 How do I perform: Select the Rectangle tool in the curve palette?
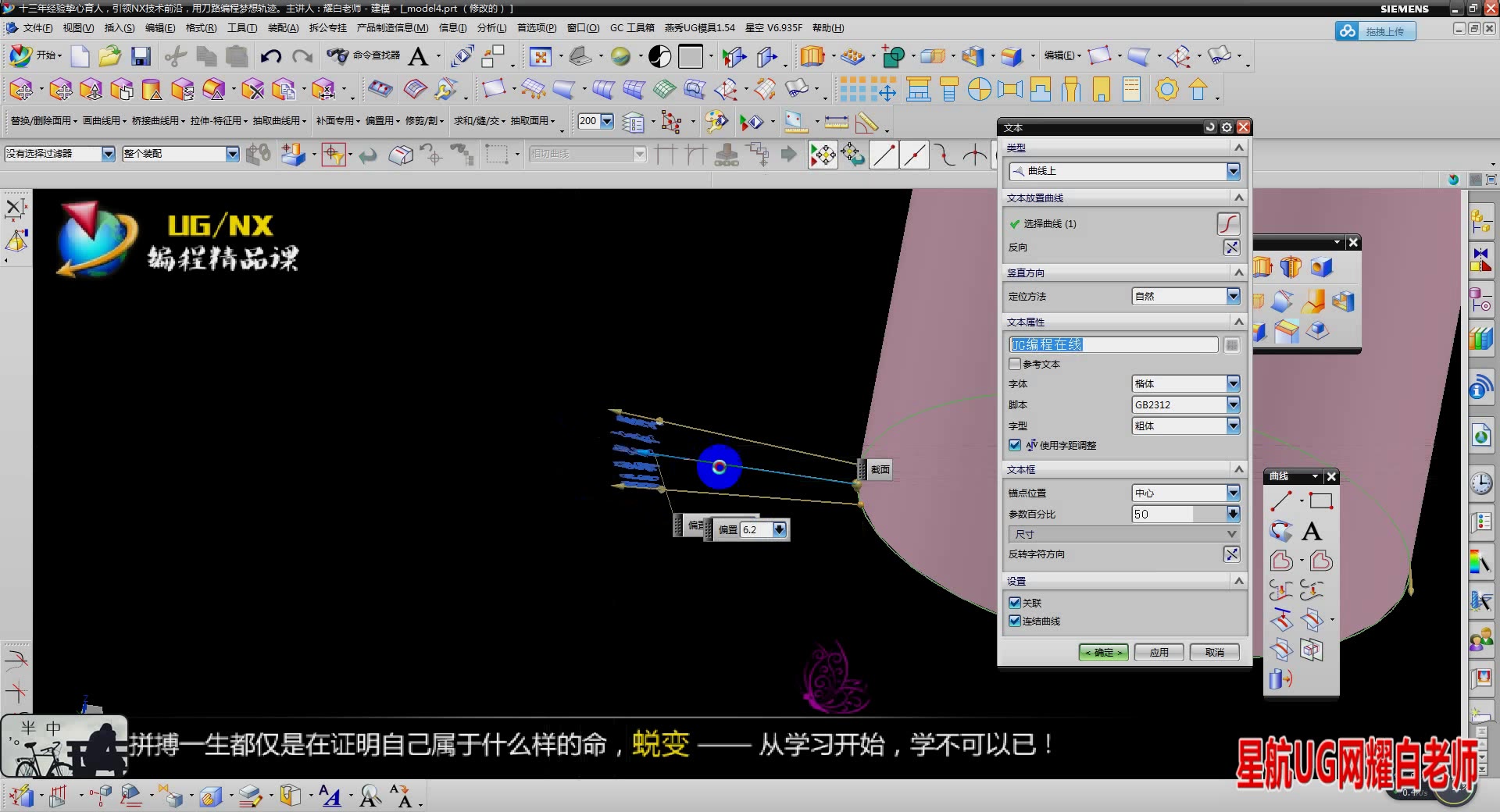pos(1322,500)
